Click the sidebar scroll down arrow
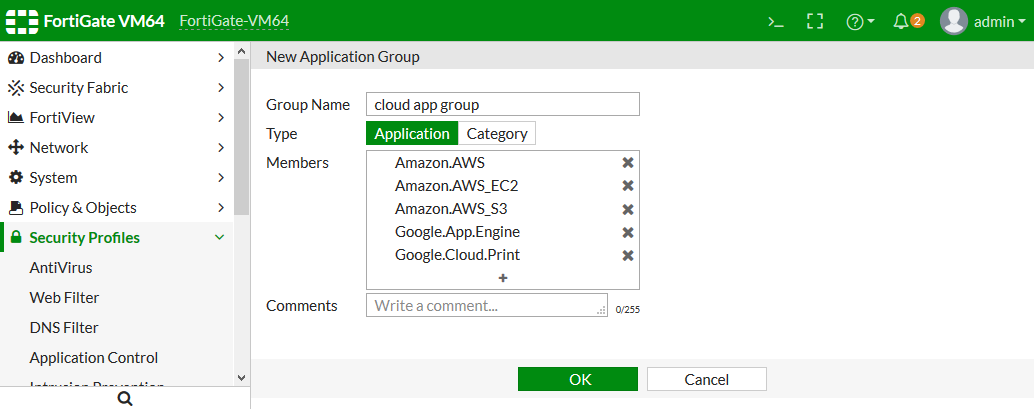Image resolution: width=1034 pixels, height=409 pixels. tap(241, 378)
